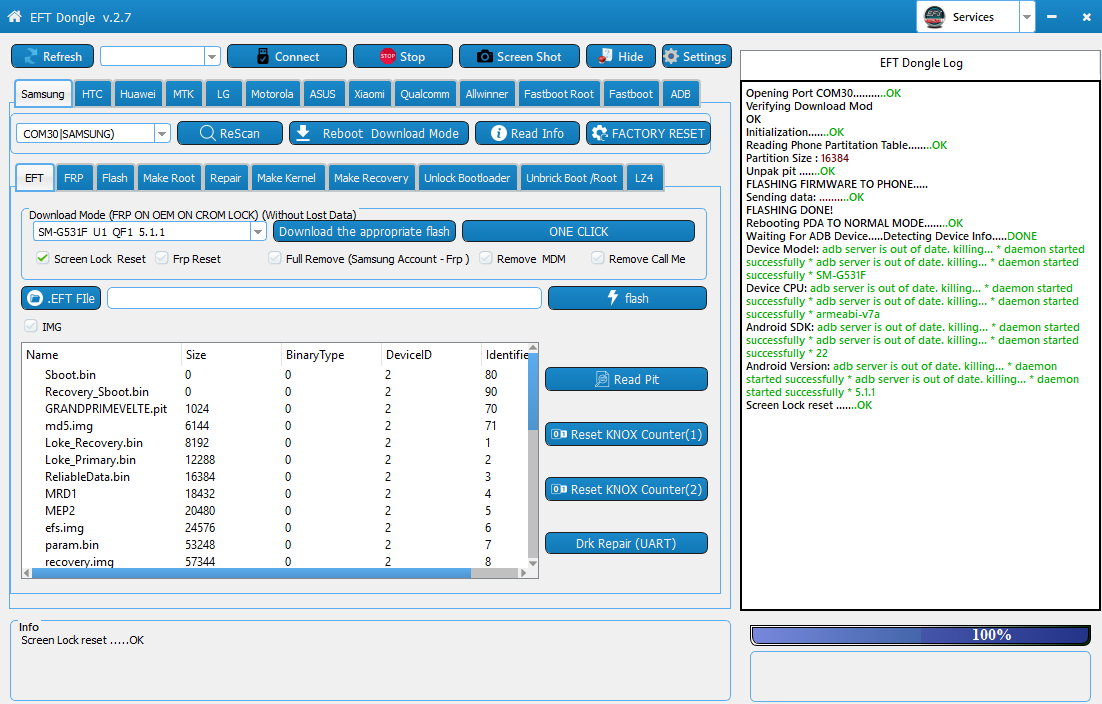Click the ReScan magnifier icon
The width and height of the screenshot is (1102, 704).
(x=207, y=133)
